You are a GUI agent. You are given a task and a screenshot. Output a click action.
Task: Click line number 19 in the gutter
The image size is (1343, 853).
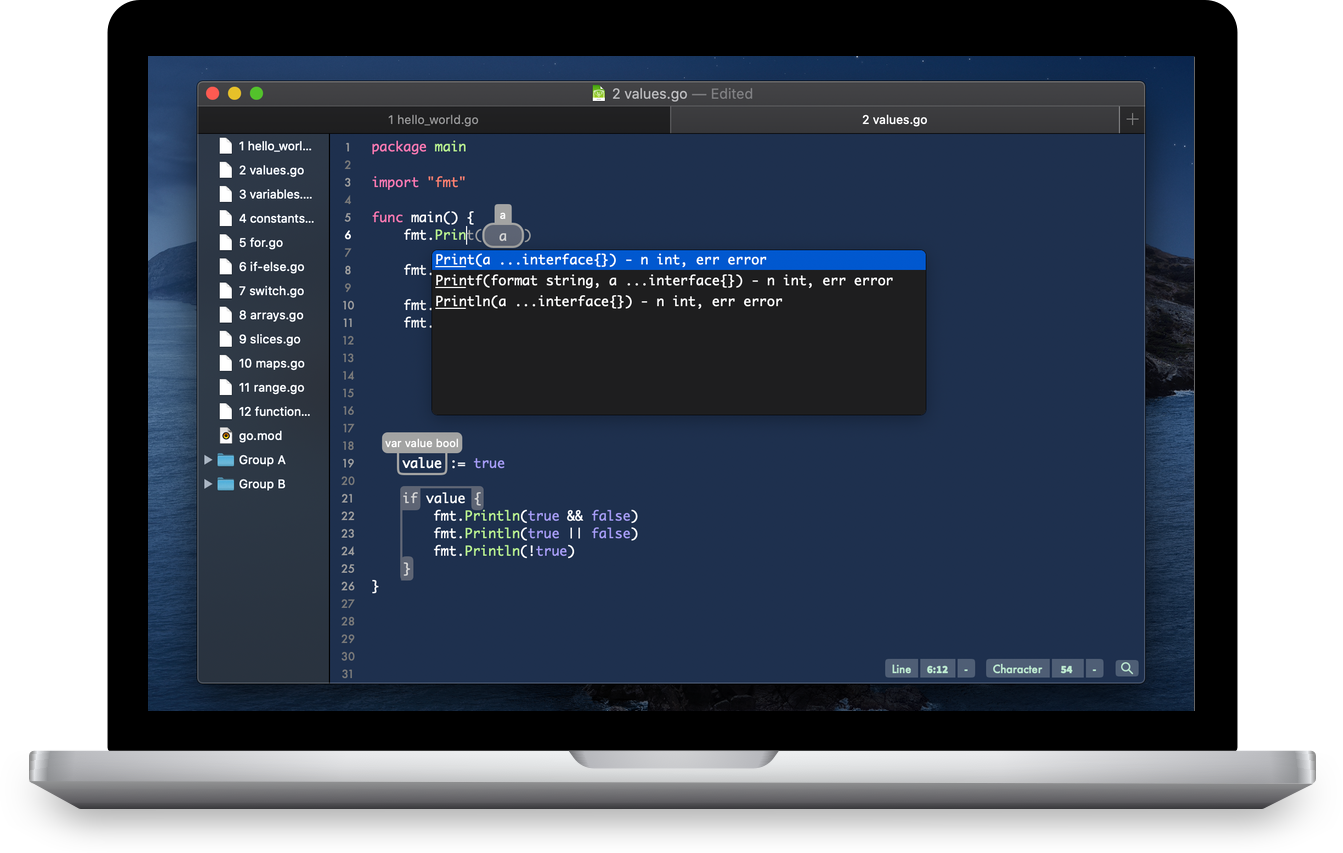pyautogui.click(x=348, y=463)
